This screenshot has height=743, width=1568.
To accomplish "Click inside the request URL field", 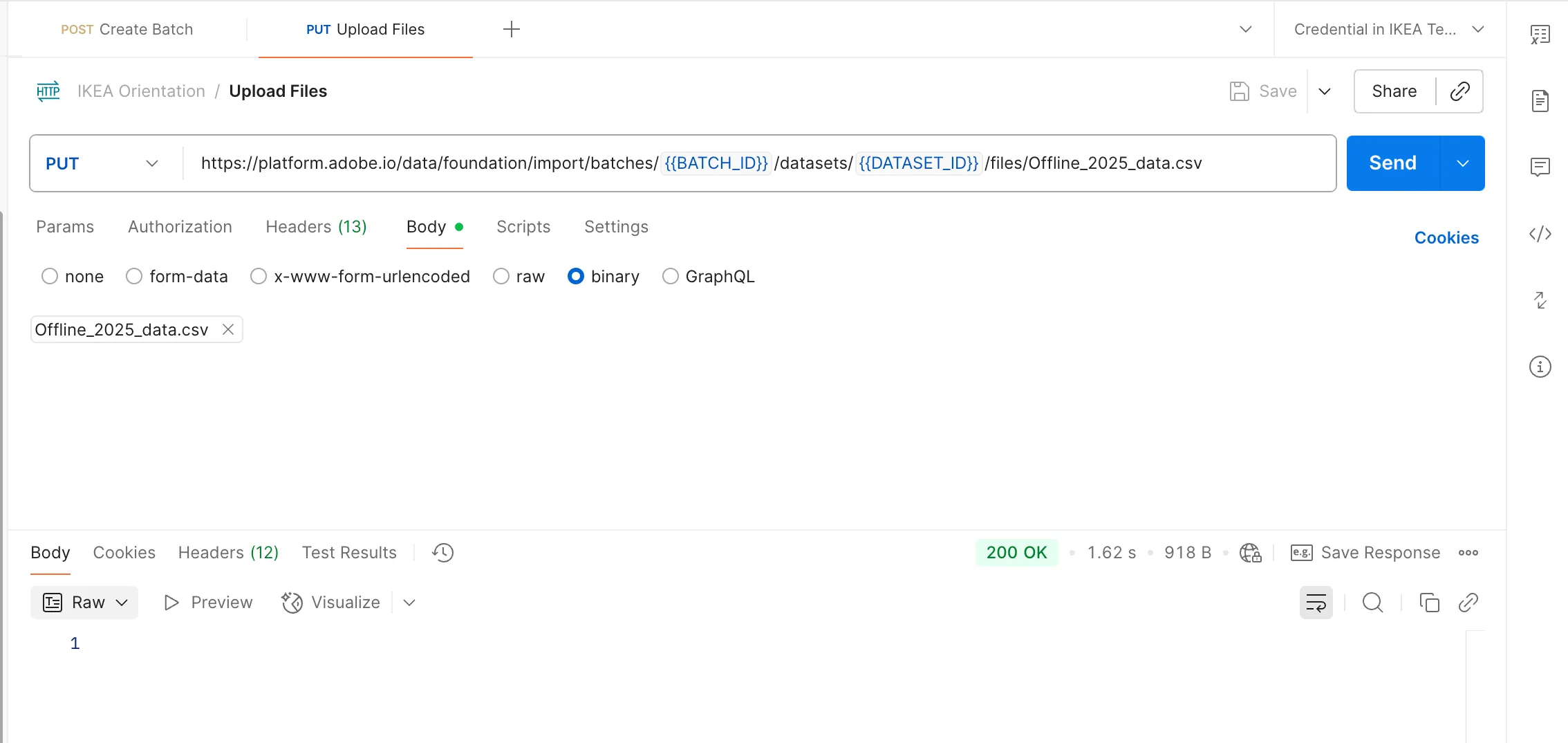I will pyautogui.click(x=759, y=163).
